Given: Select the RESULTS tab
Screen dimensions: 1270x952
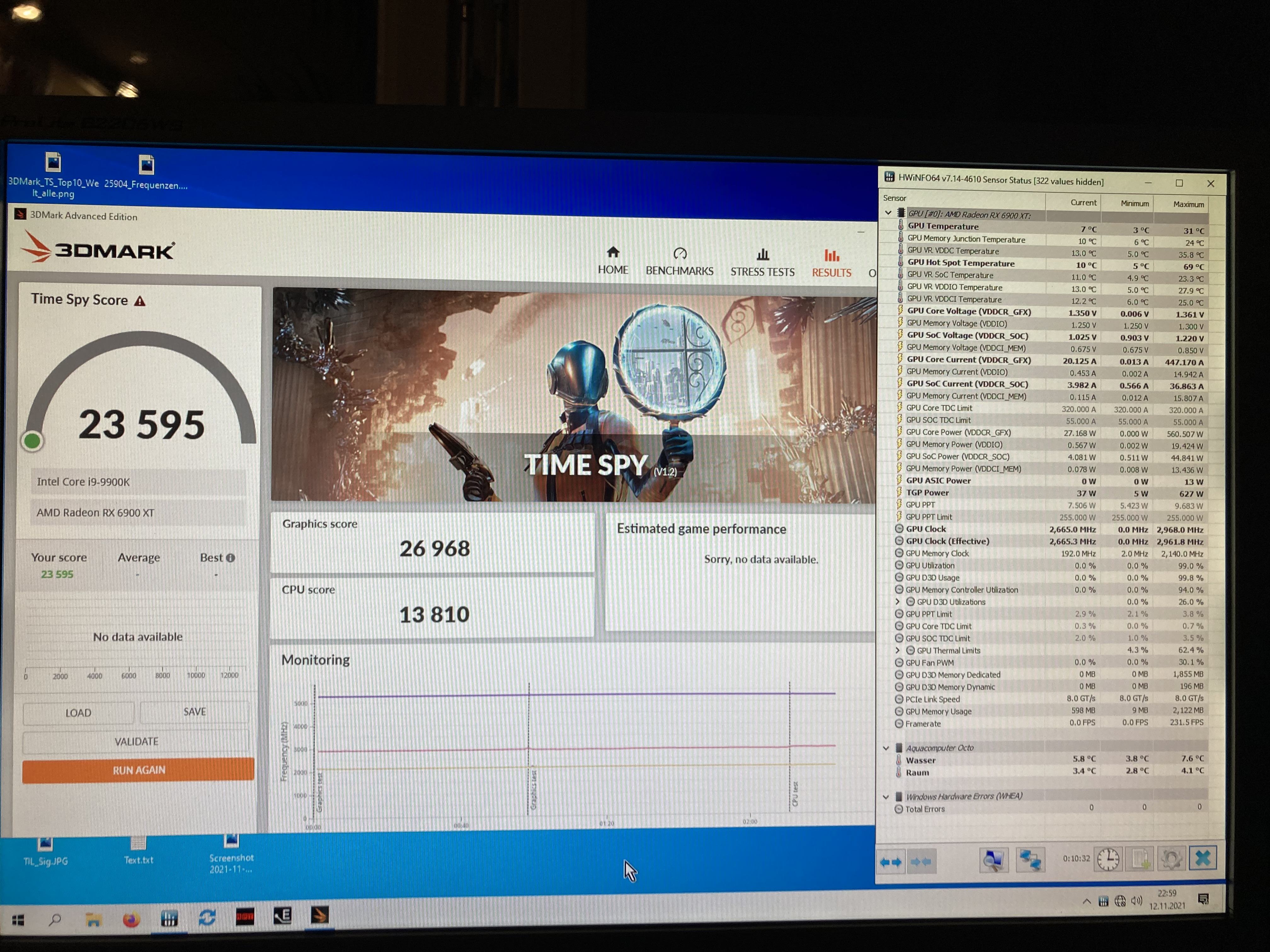Looking at the screenshot, I should [x=831, y=264].
